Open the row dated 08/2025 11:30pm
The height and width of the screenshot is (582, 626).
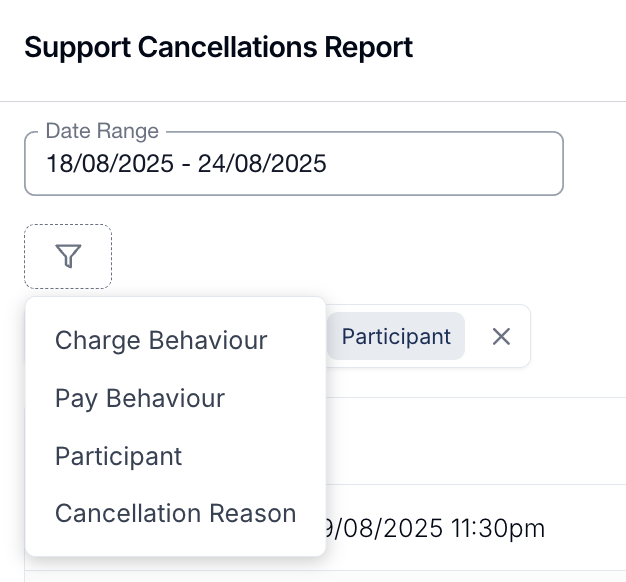pyautogui.click(x=433, y=528)
